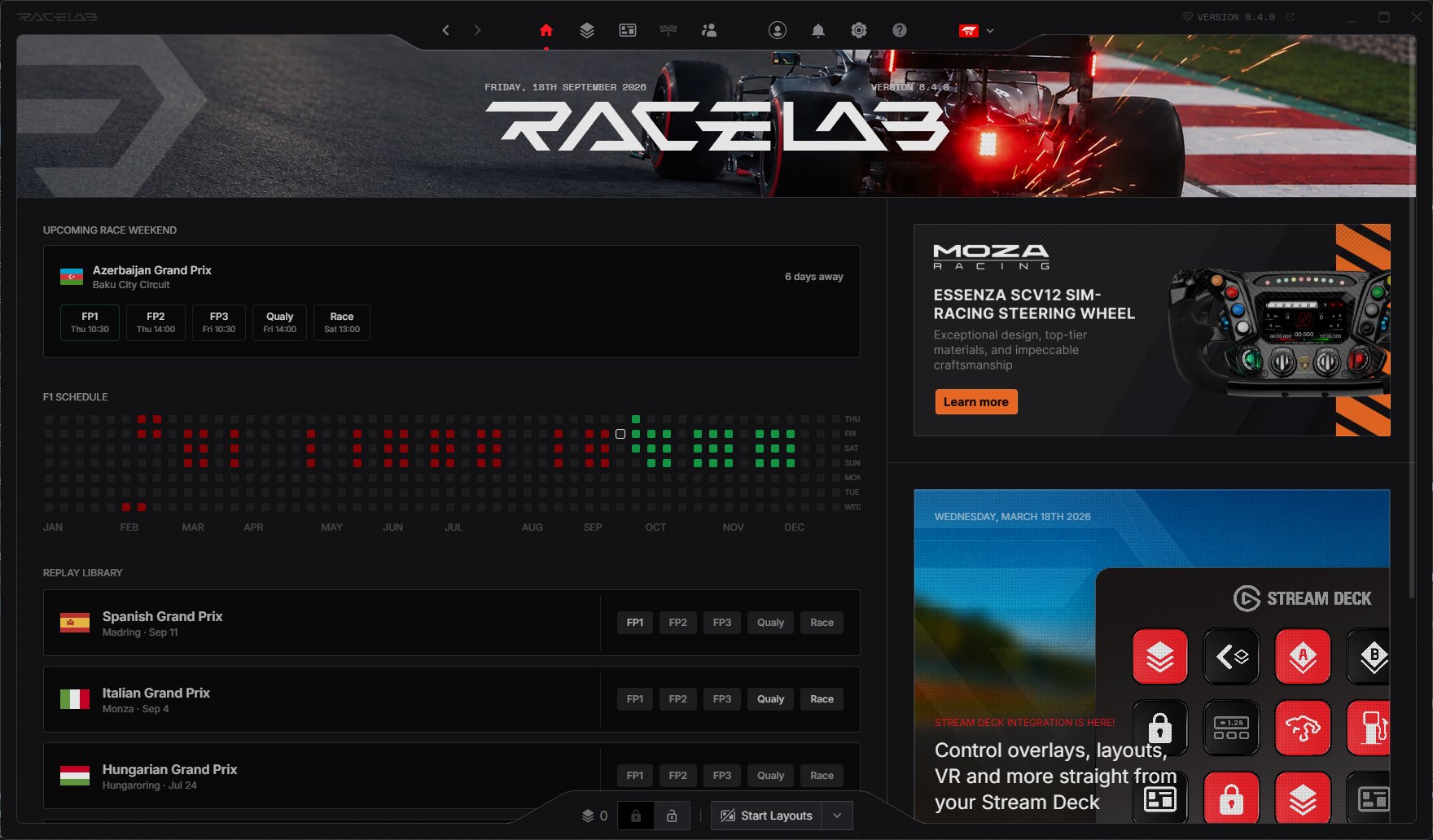
Task: Select Race Sat 13:00 session
Action: coord(342,322)
